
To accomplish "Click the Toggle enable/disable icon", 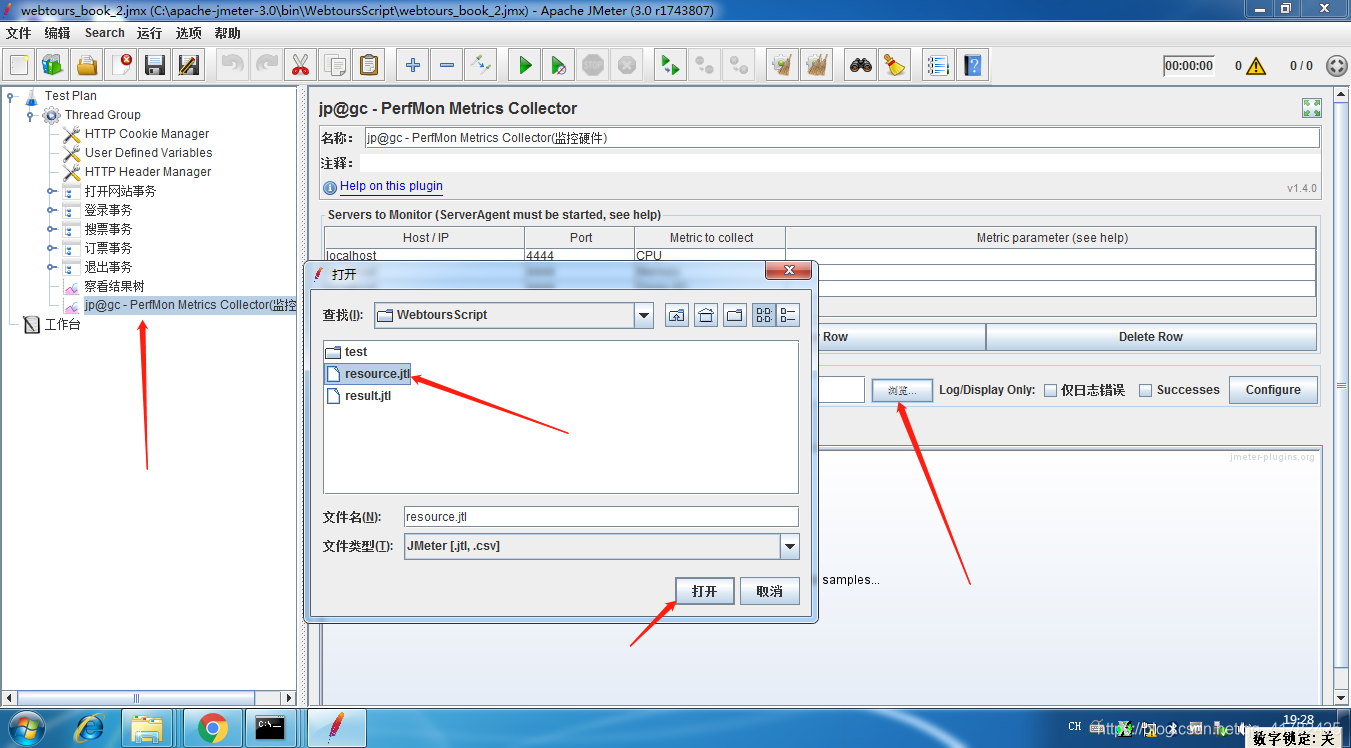I will pyautogui.click(x=481, y=66).
